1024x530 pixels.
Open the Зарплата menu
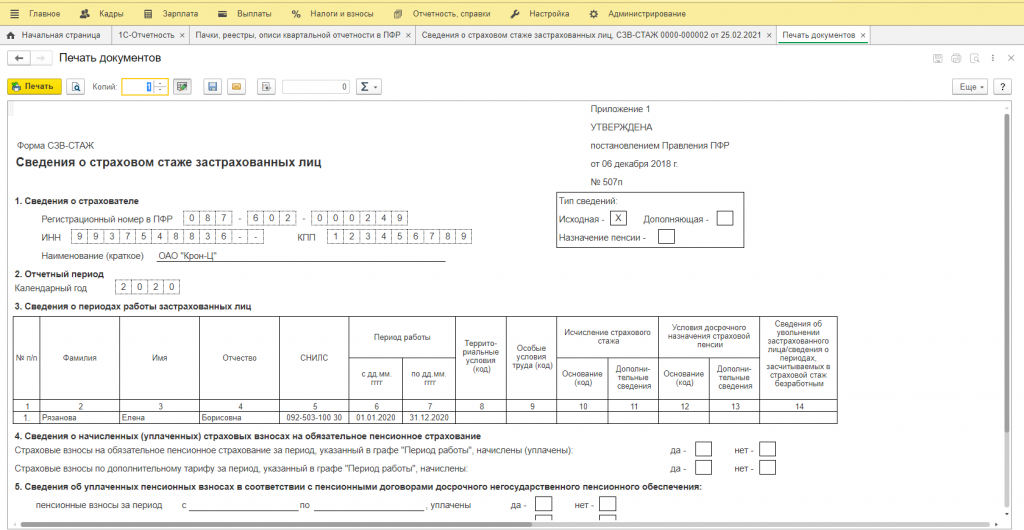pos(173,14)
